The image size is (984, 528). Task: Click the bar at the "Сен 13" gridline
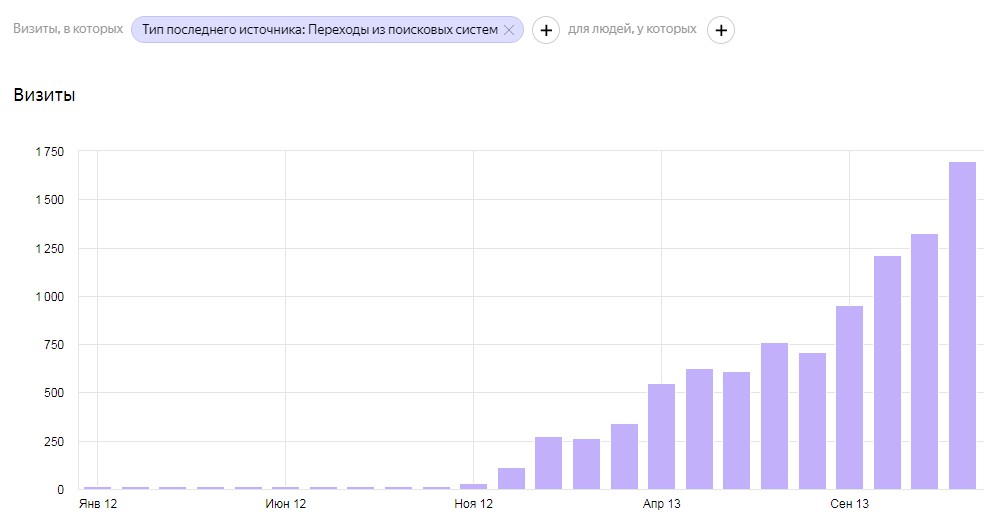click(849, 397)
